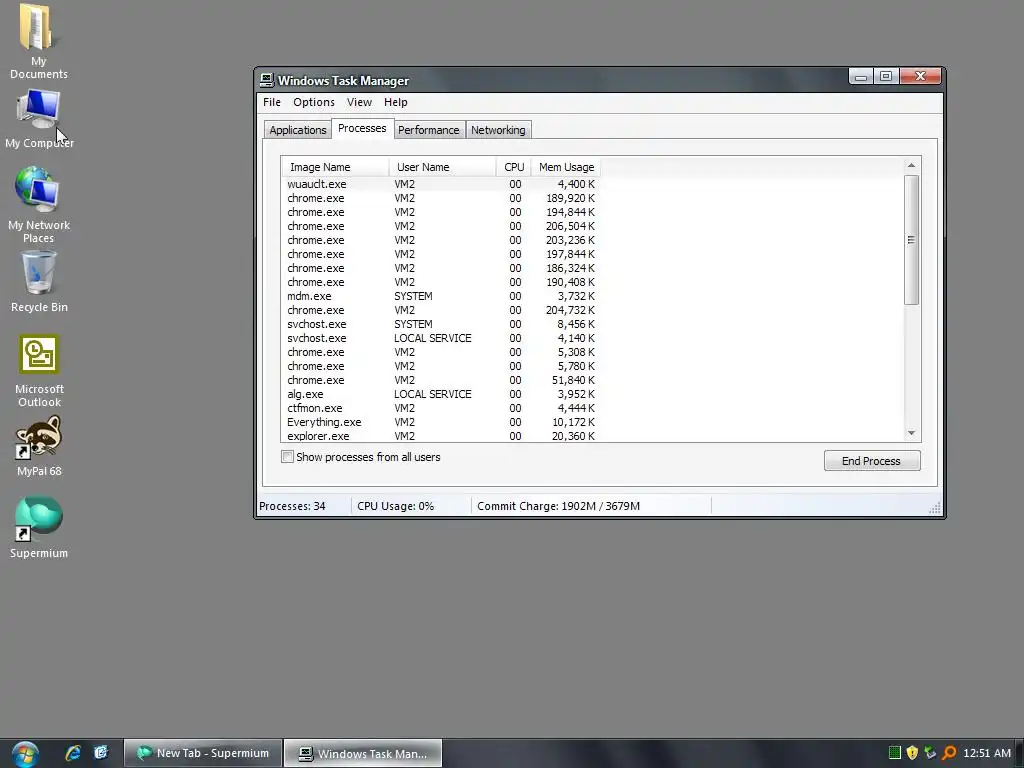1024x768 pixels.
Task: Sort by the CPU column header
Action: tap(513, 167)
